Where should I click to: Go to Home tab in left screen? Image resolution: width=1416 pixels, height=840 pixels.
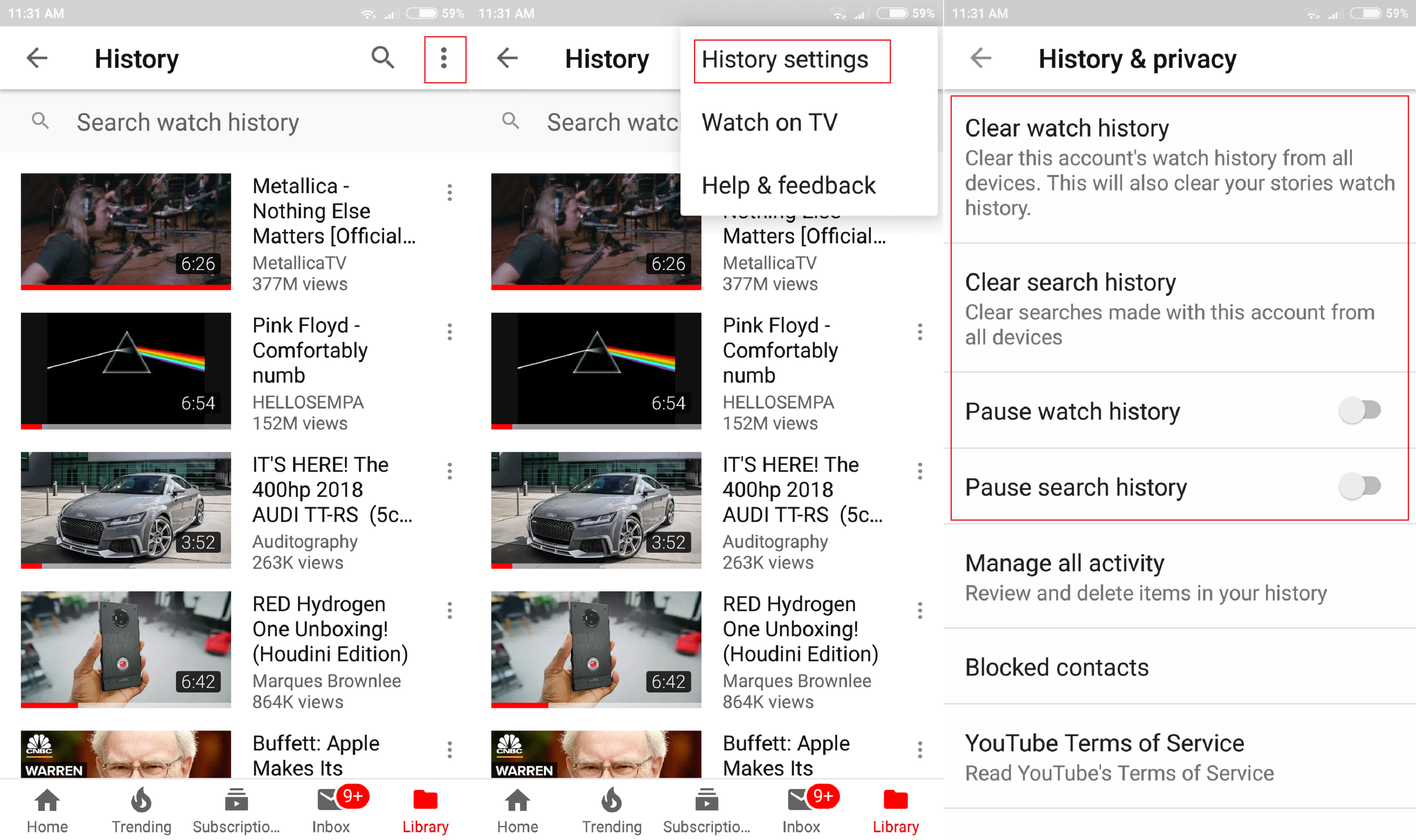coord(47,810)
